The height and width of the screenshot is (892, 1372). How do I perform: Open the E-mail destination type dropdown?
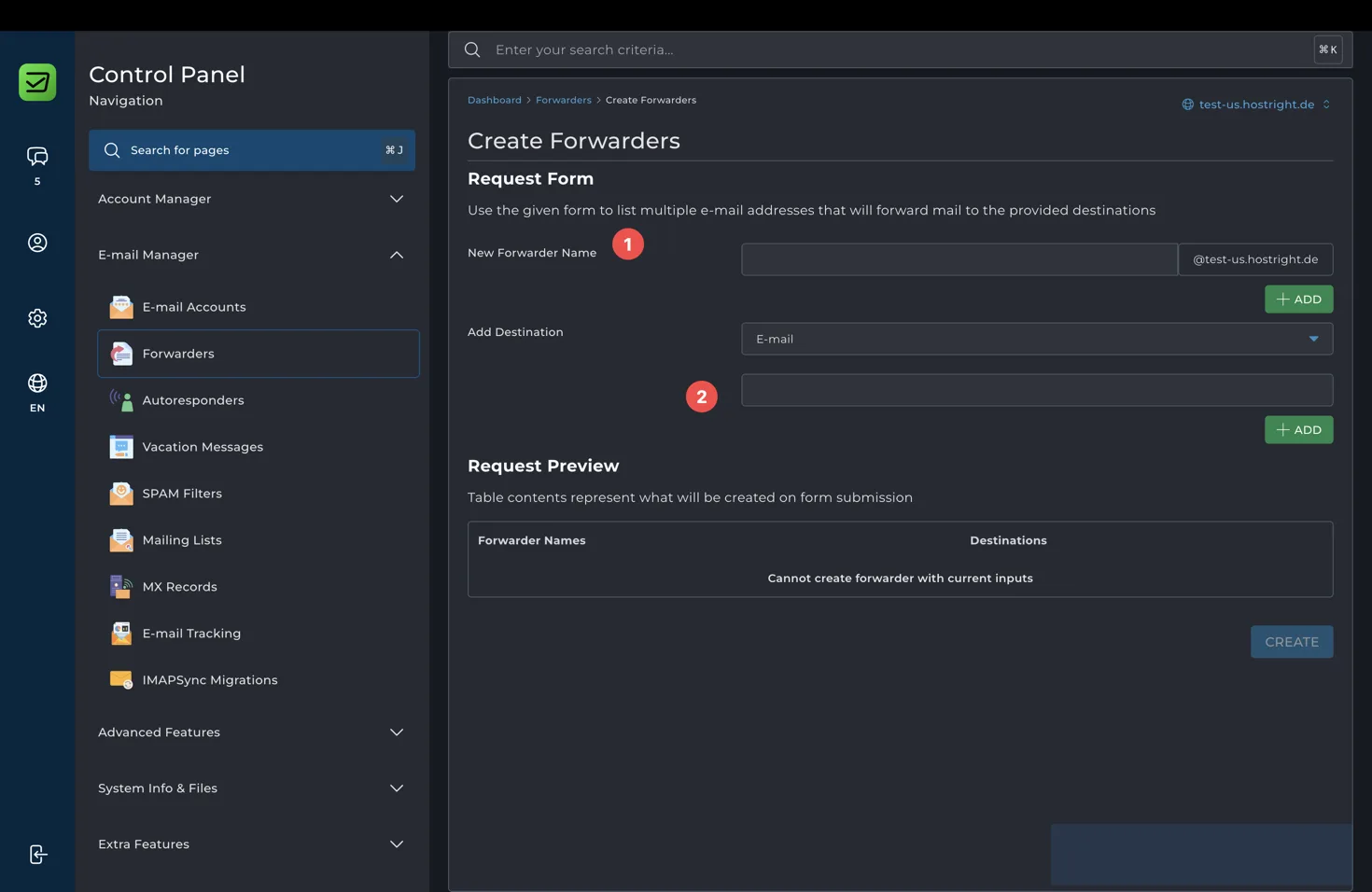tap(1037, 339)
